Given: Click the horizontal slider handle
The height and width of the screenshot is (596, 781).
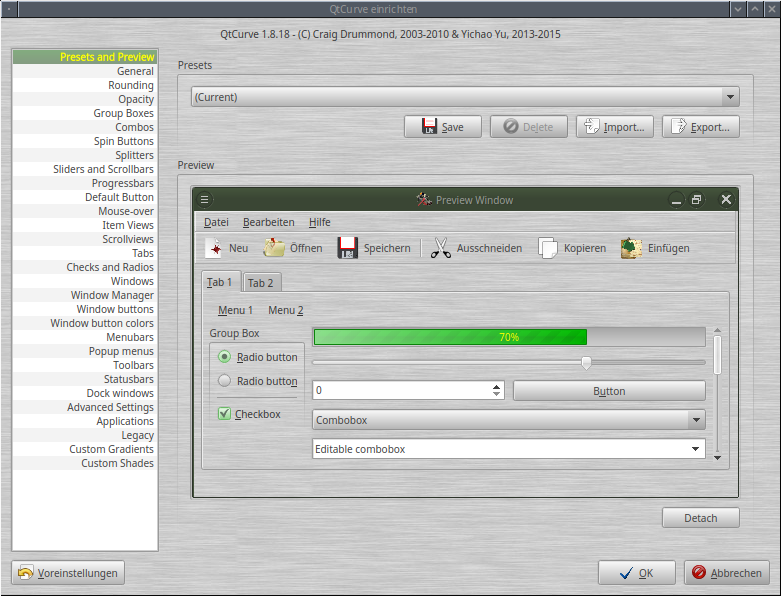Looking at the screenshot, I should [x=586, y=362].
